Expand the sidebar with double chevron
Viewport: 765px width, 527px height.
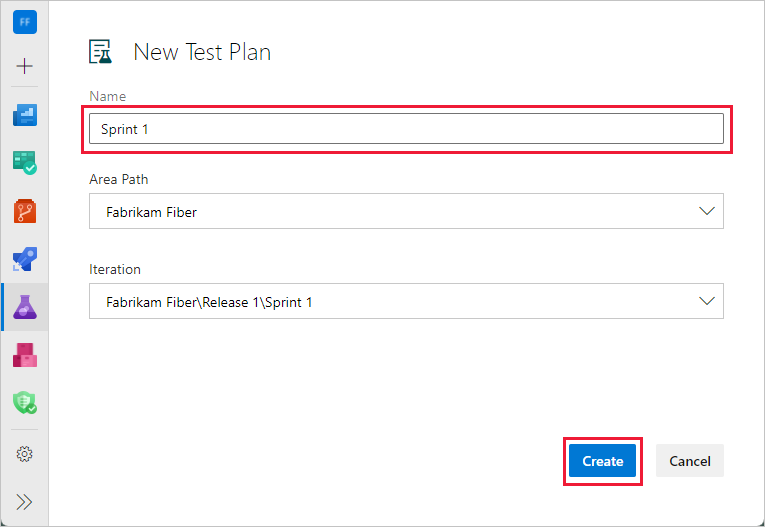(x=25, y=502)
